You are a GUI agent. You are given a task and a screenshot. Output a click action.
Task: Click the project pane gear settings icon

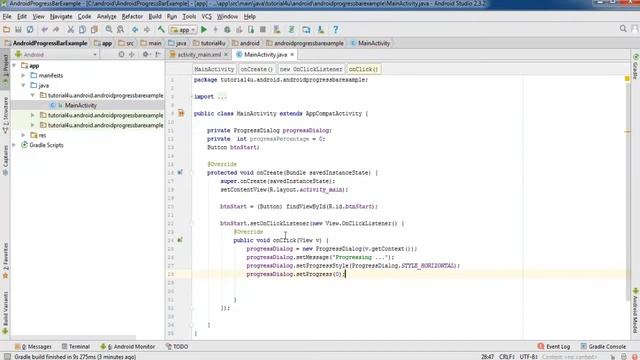146,54
